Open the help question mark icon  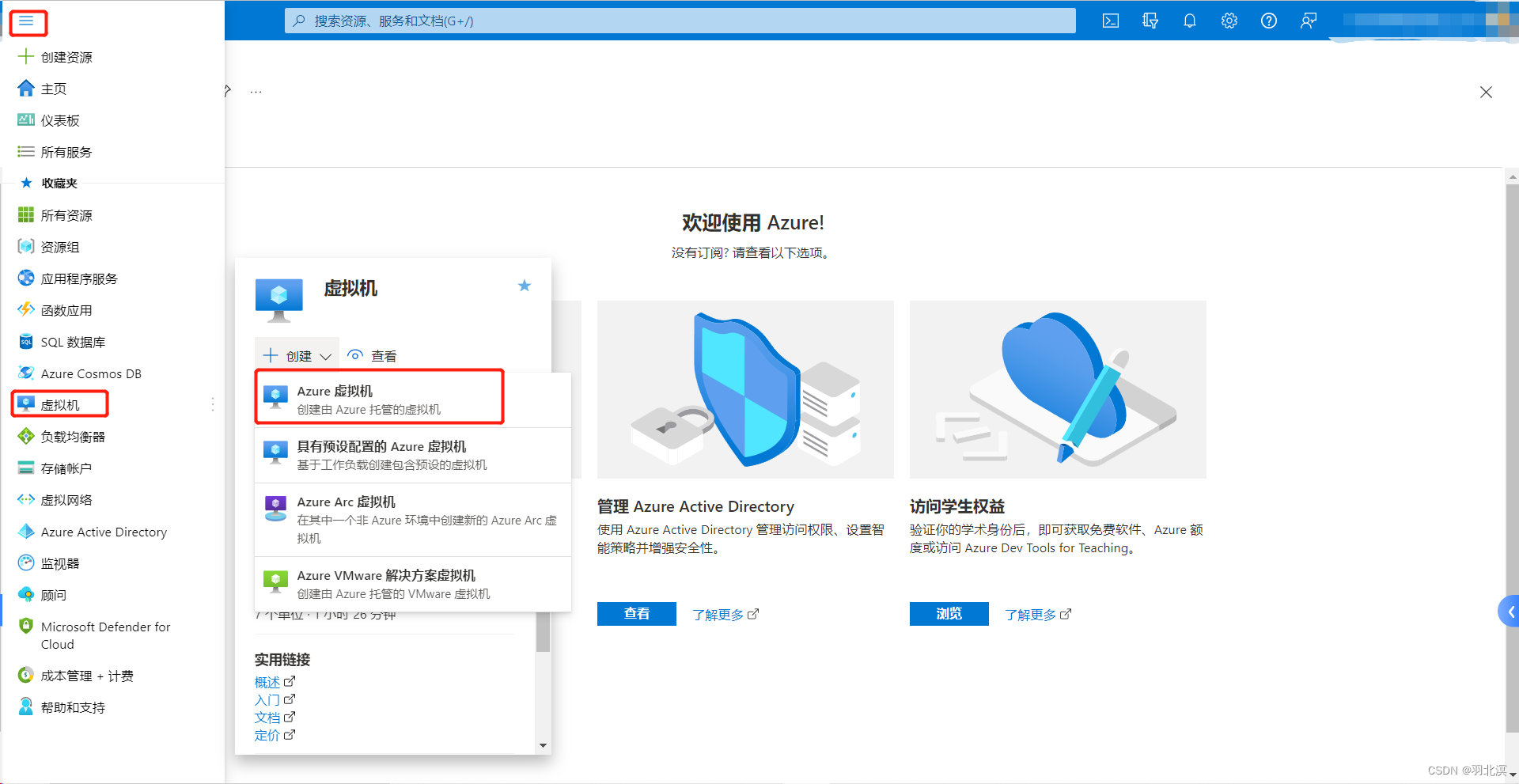click(1269, 21)
